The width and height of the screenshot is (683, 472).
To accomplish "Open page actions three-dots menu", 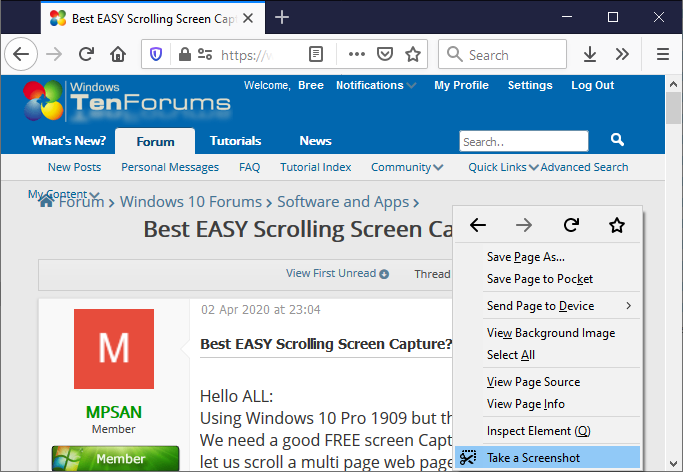I will 357,54.
